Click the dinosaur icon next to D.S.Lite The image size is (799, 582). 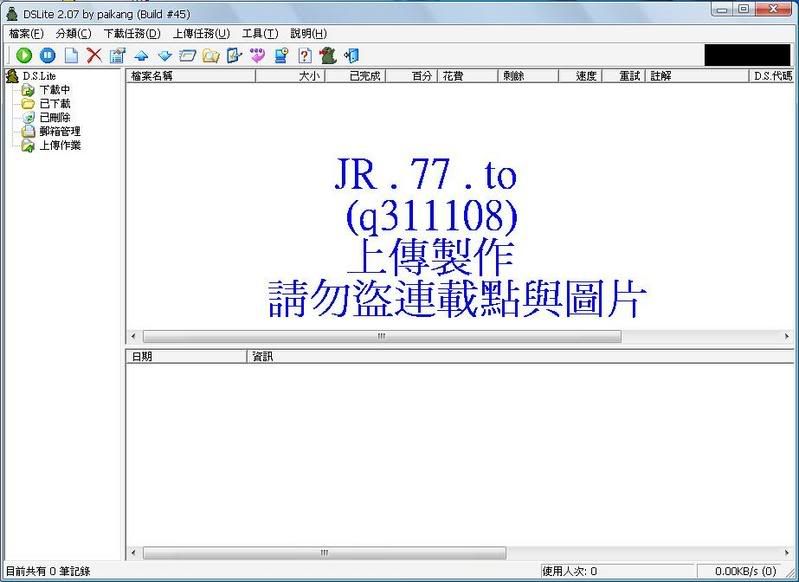[12, 76]
